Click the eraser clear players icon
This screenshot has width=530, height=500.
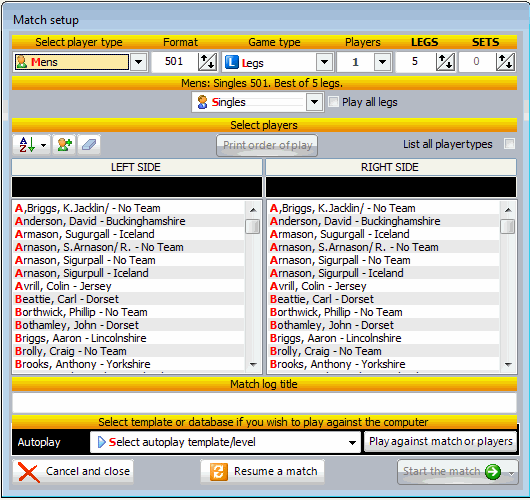[x=89, y=145]
